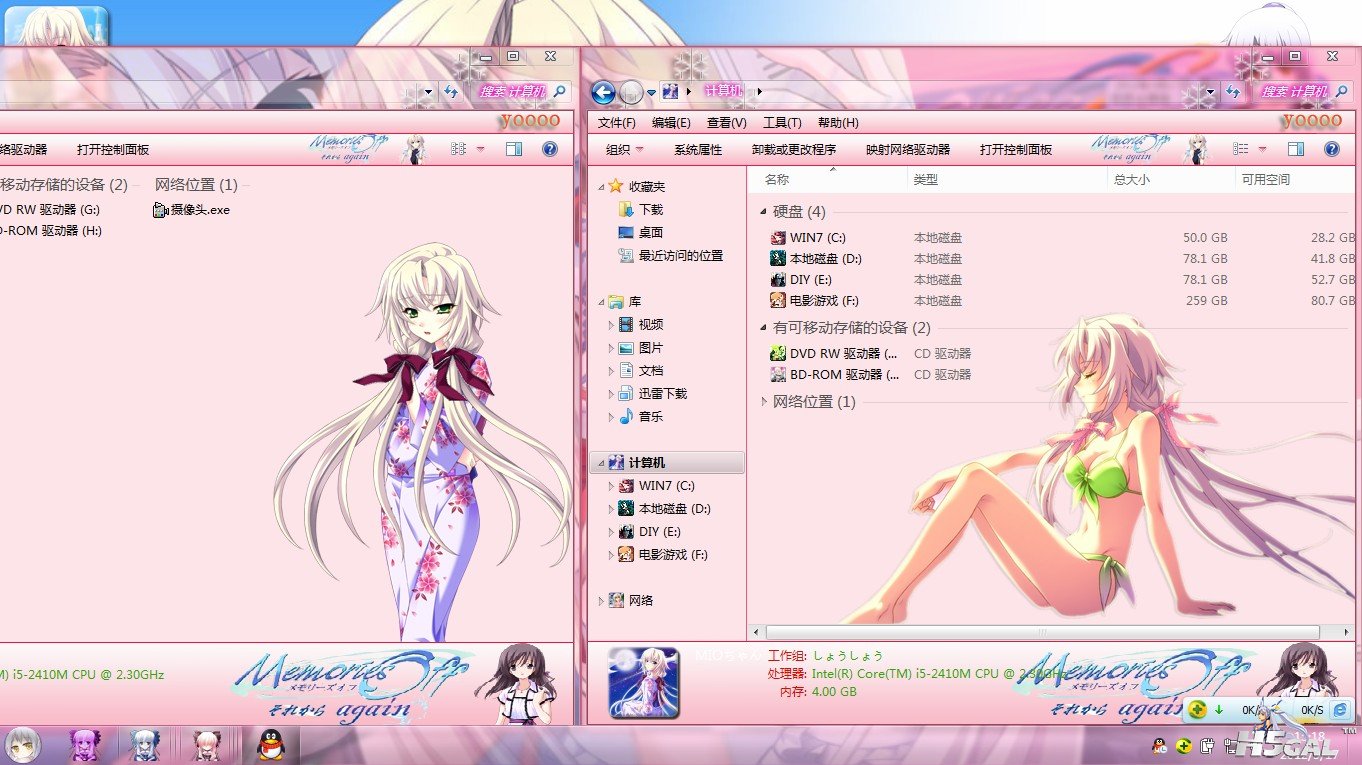Viewport: 1362px width, 765px height.
Task: Click the computer icon in the right address bar
Action: pos(670,92)
